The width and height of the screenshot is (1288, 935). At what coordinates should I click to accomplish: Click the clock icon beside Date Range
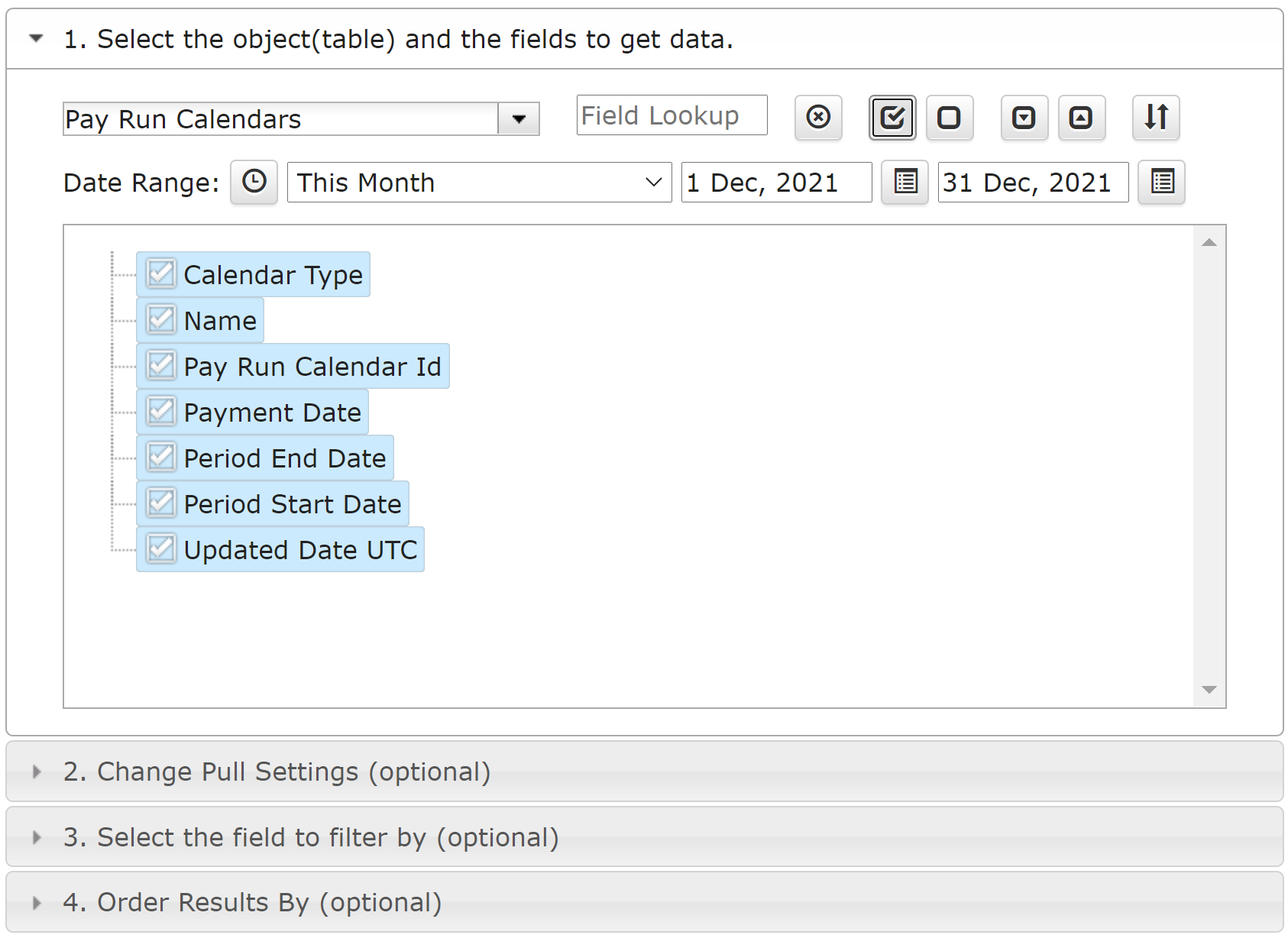point(254,182)
